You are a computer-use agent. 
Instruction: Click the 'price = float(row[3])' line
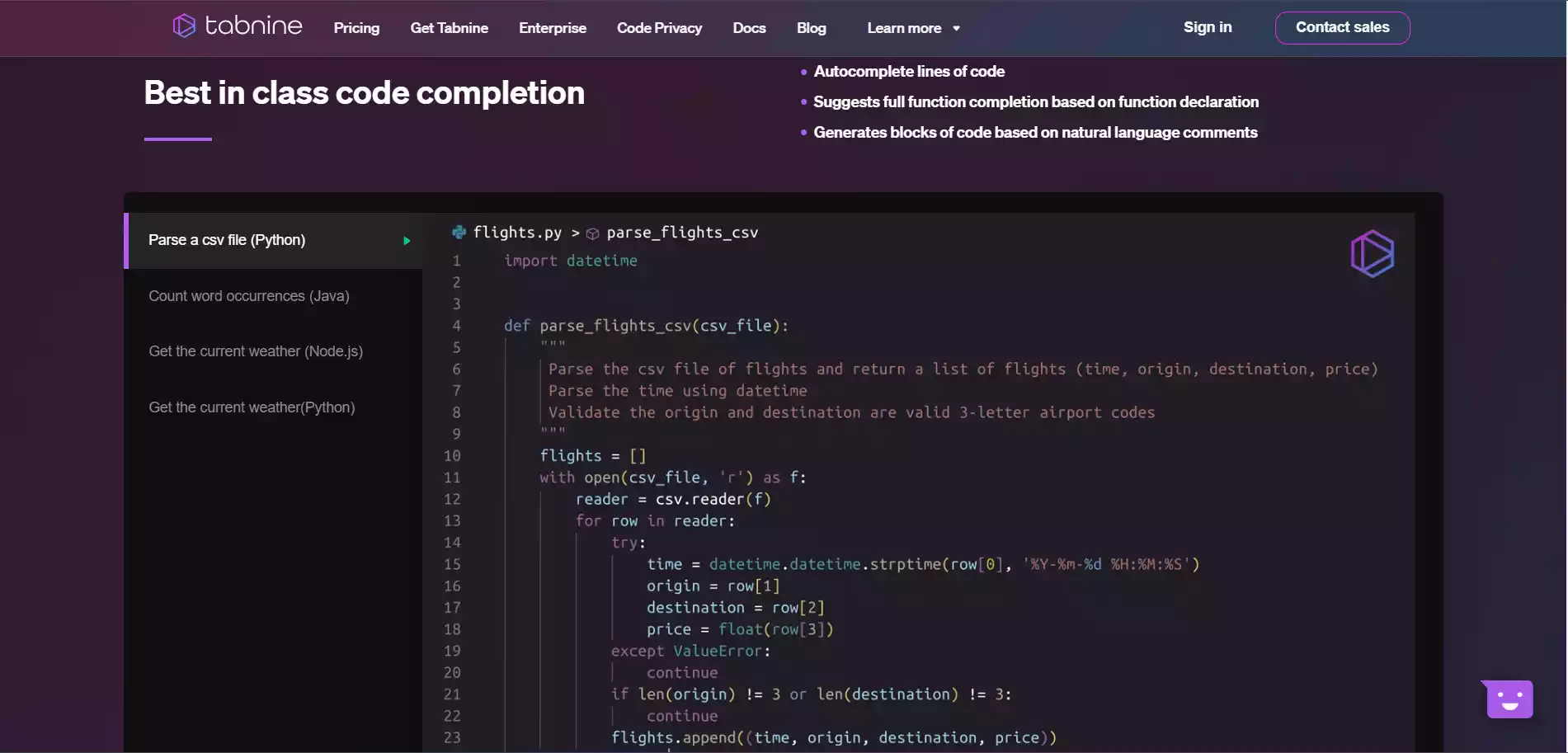[740, 629]
